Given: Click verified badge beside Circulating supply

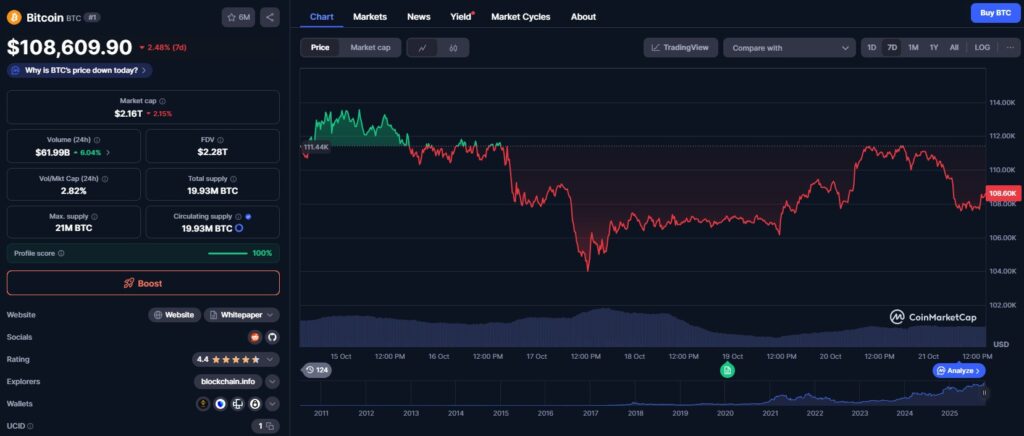Looking at the screenshot, I should pos(248,216).
